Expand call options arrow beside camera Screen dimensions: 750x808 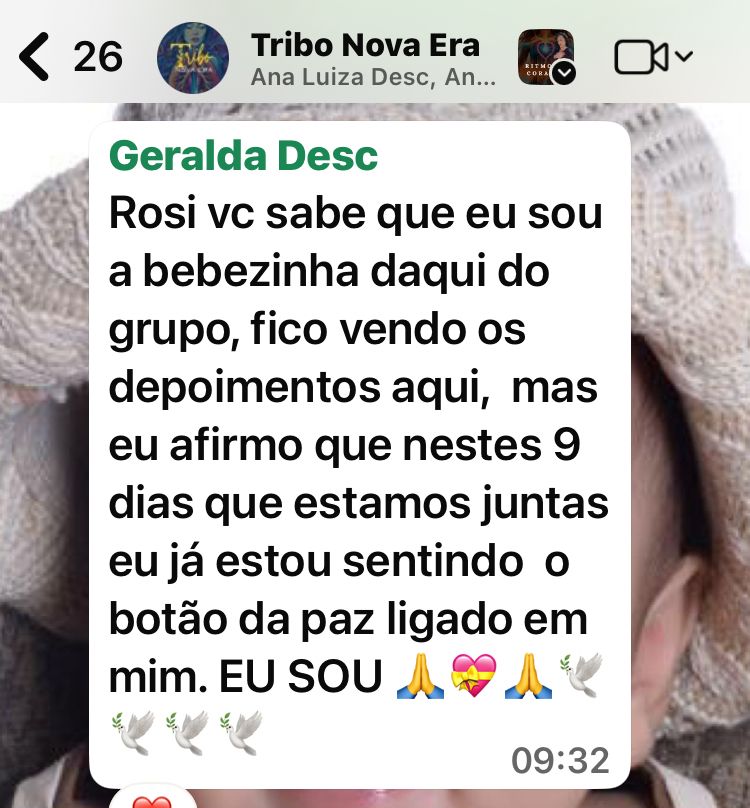click(684, 55)
